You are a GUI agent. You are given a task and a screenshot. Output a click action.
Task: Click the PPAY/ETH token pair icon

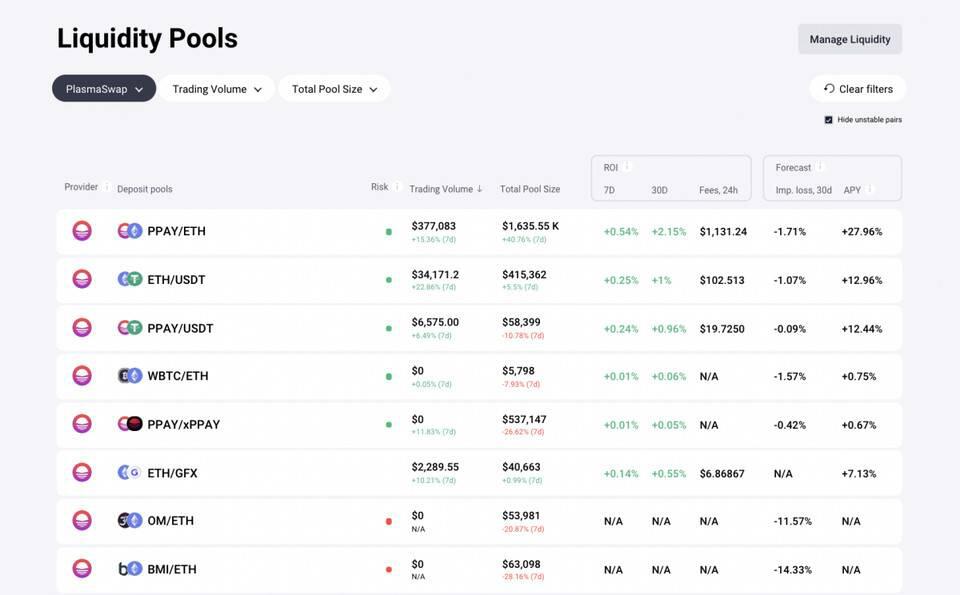tap(130, 231)
